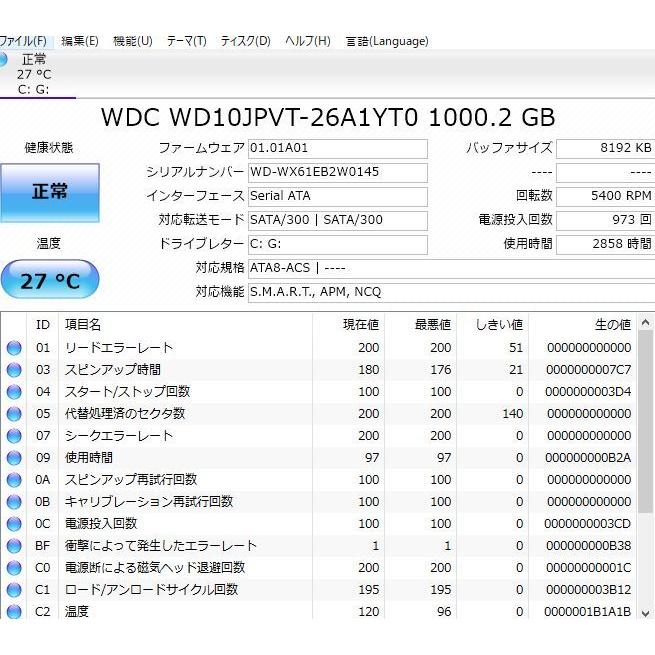Click the status icon for row 0C
655x655 pixels.
pos(14,524)
